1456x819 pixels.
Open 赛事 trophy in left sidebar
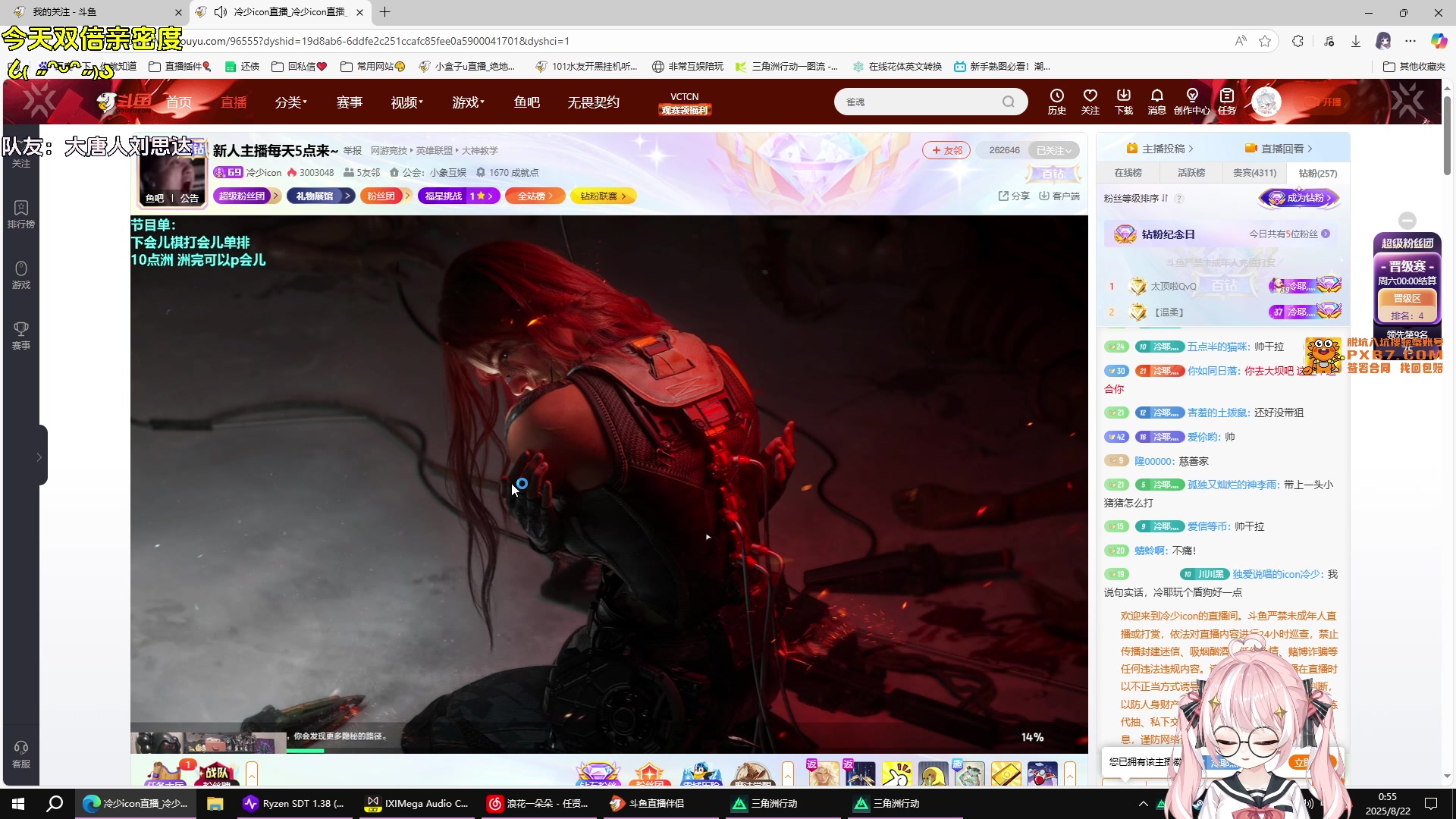pyautogui.click(x=20, y=335)
